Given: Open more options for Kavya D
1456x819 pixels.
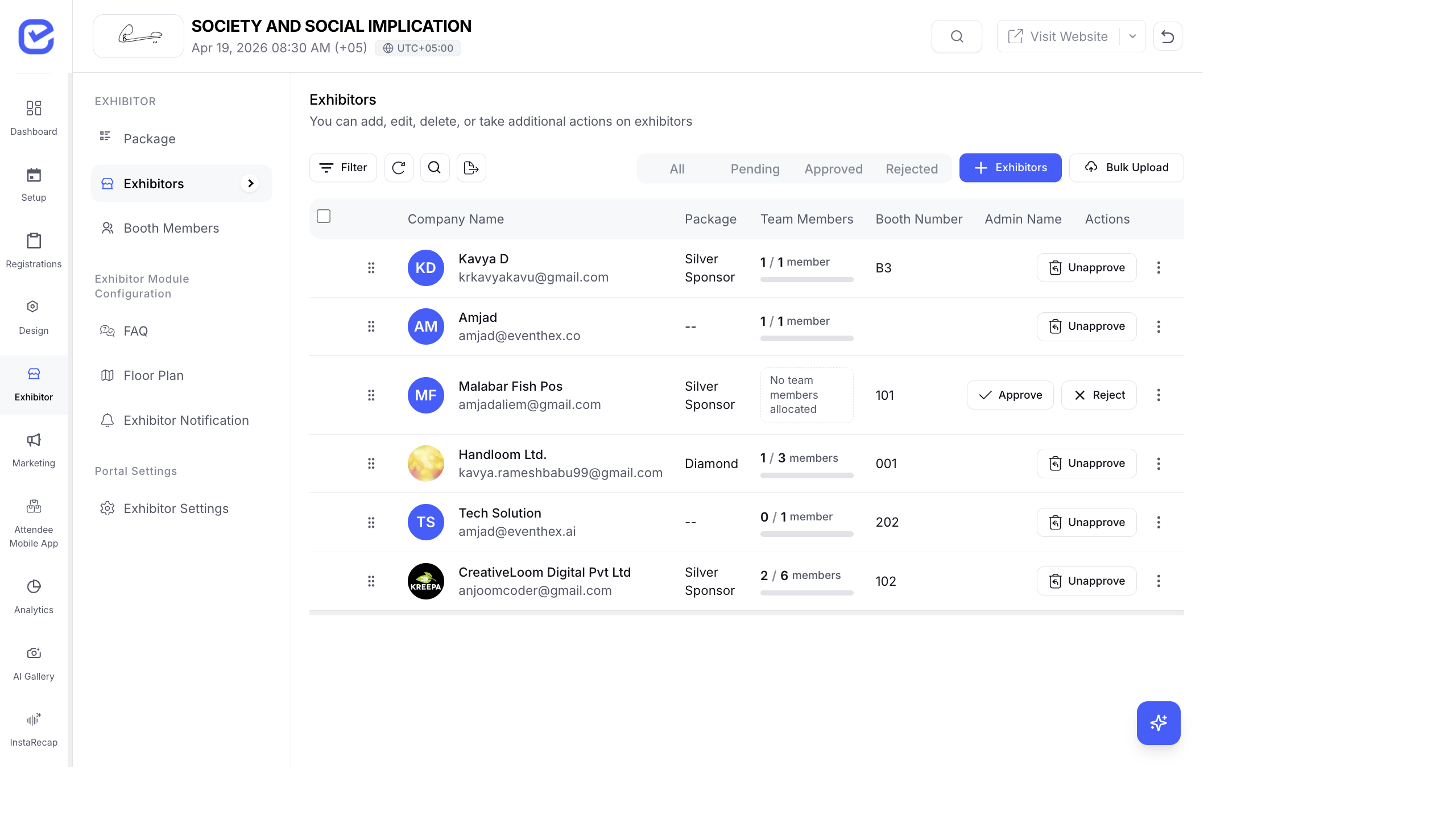Looking at the screenshot, I should tap(1159, 268).
